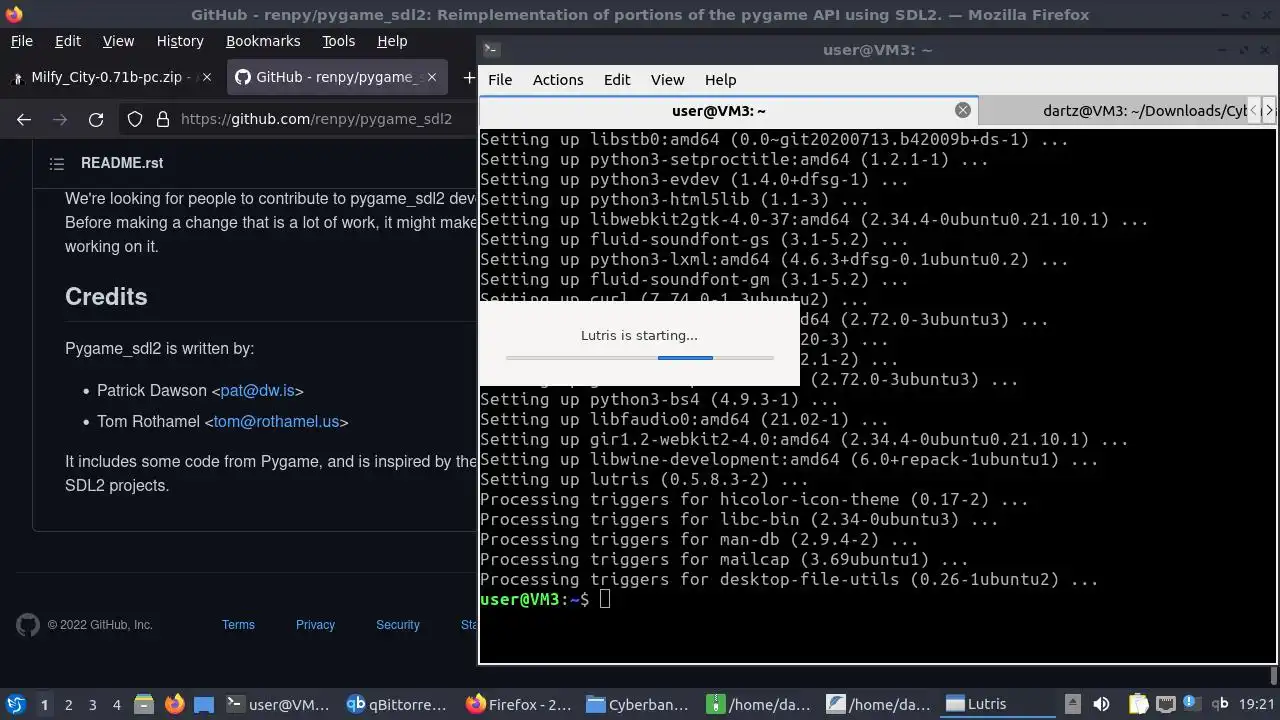Open Firefox View menu

click(x=118, y=41)
